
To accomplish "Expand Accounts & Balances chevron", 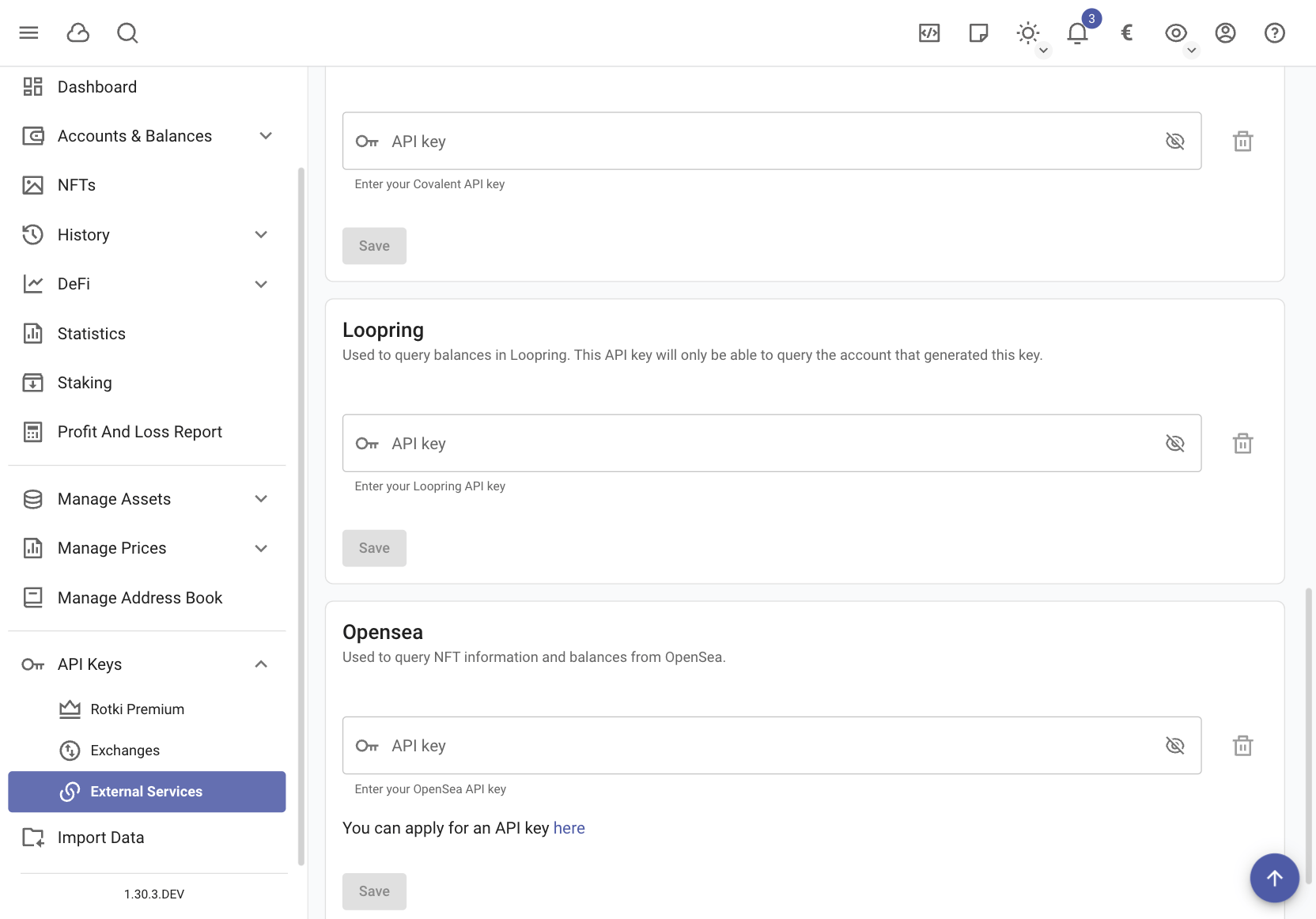I will tap(266, 136).
